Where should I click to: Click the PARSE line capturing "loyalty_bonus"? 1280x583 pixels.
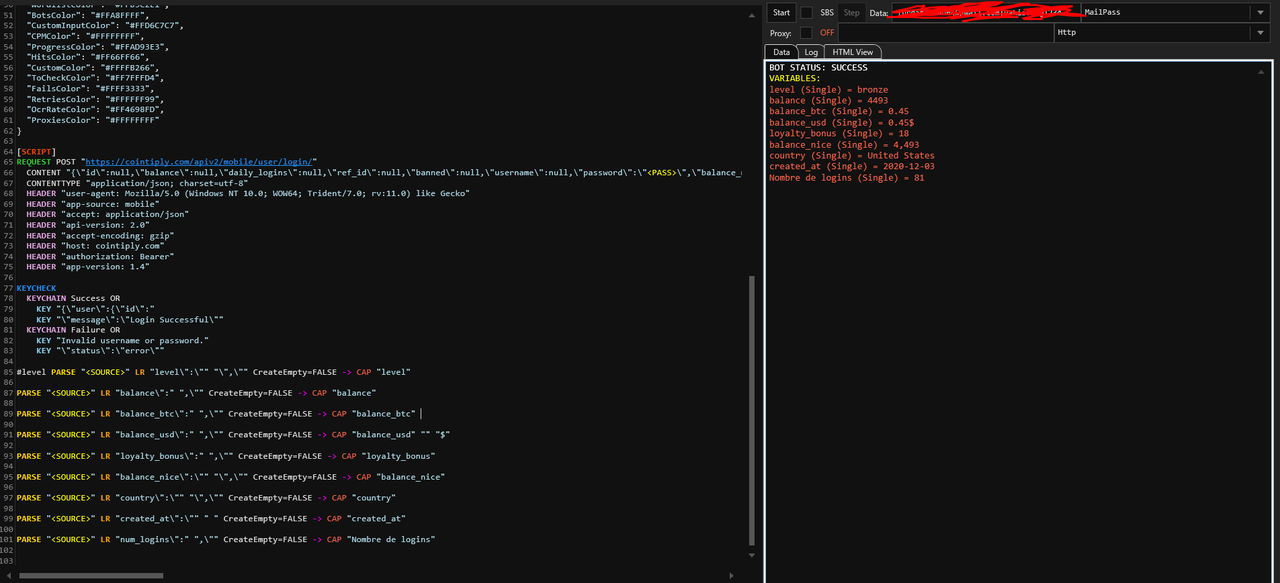tap(226, 456)
